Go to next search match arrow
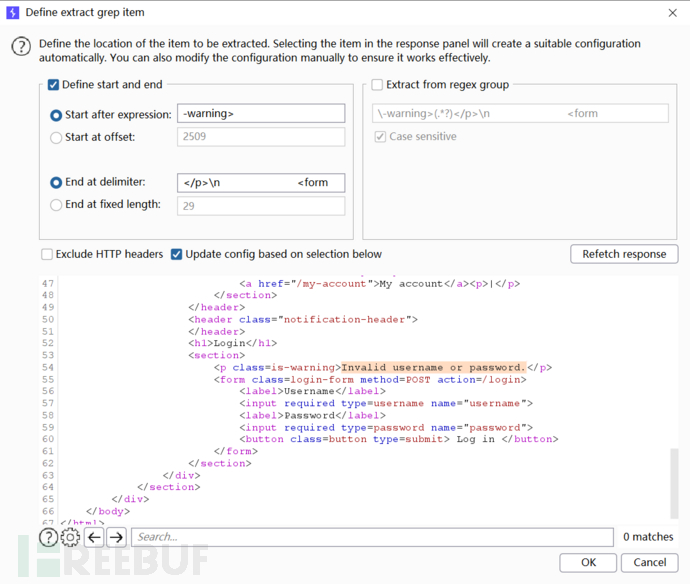Viewport: 690px width, 584px height. point(116,537)
